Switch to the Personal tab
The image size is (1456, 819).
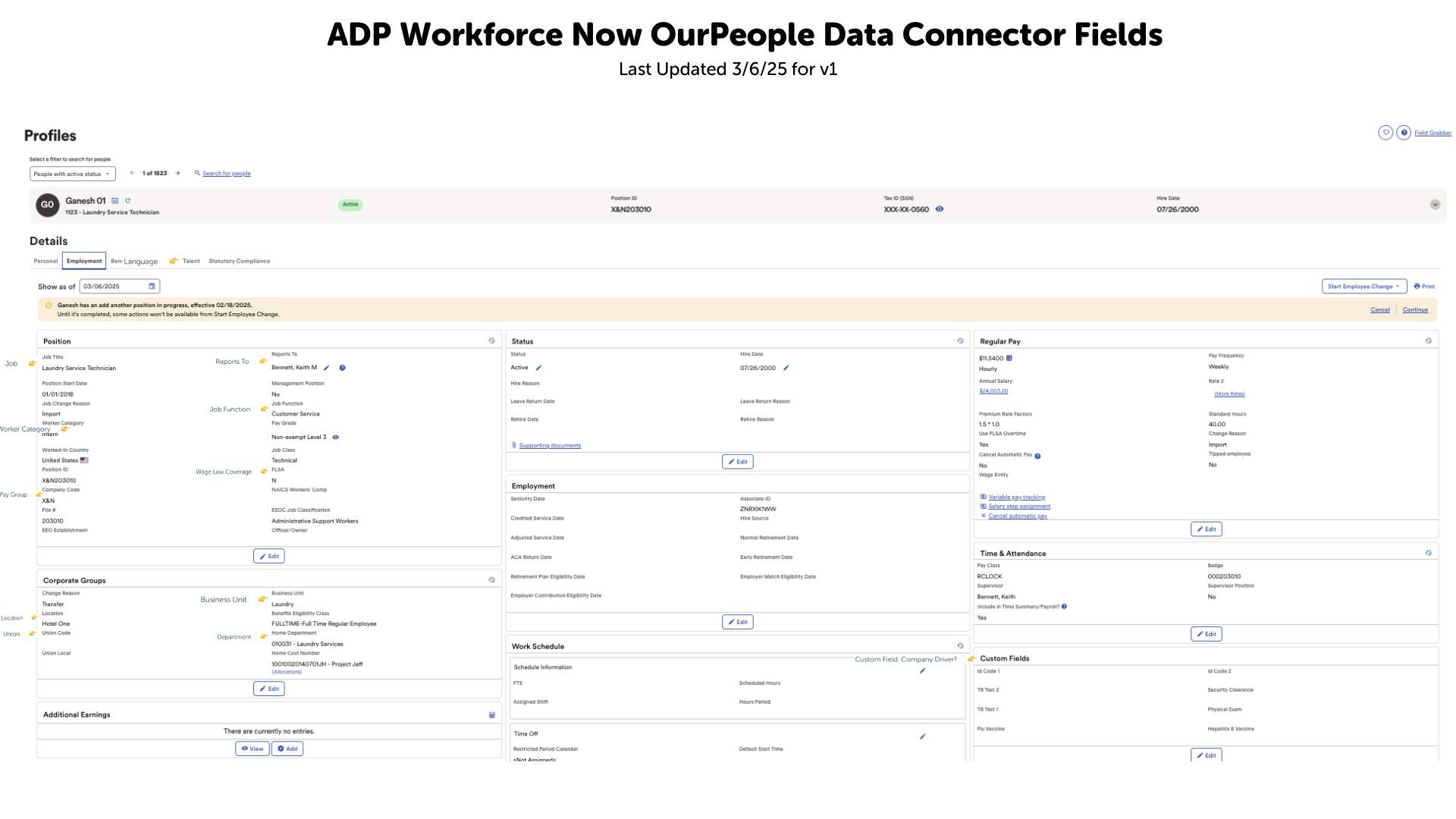coord(45,261)
